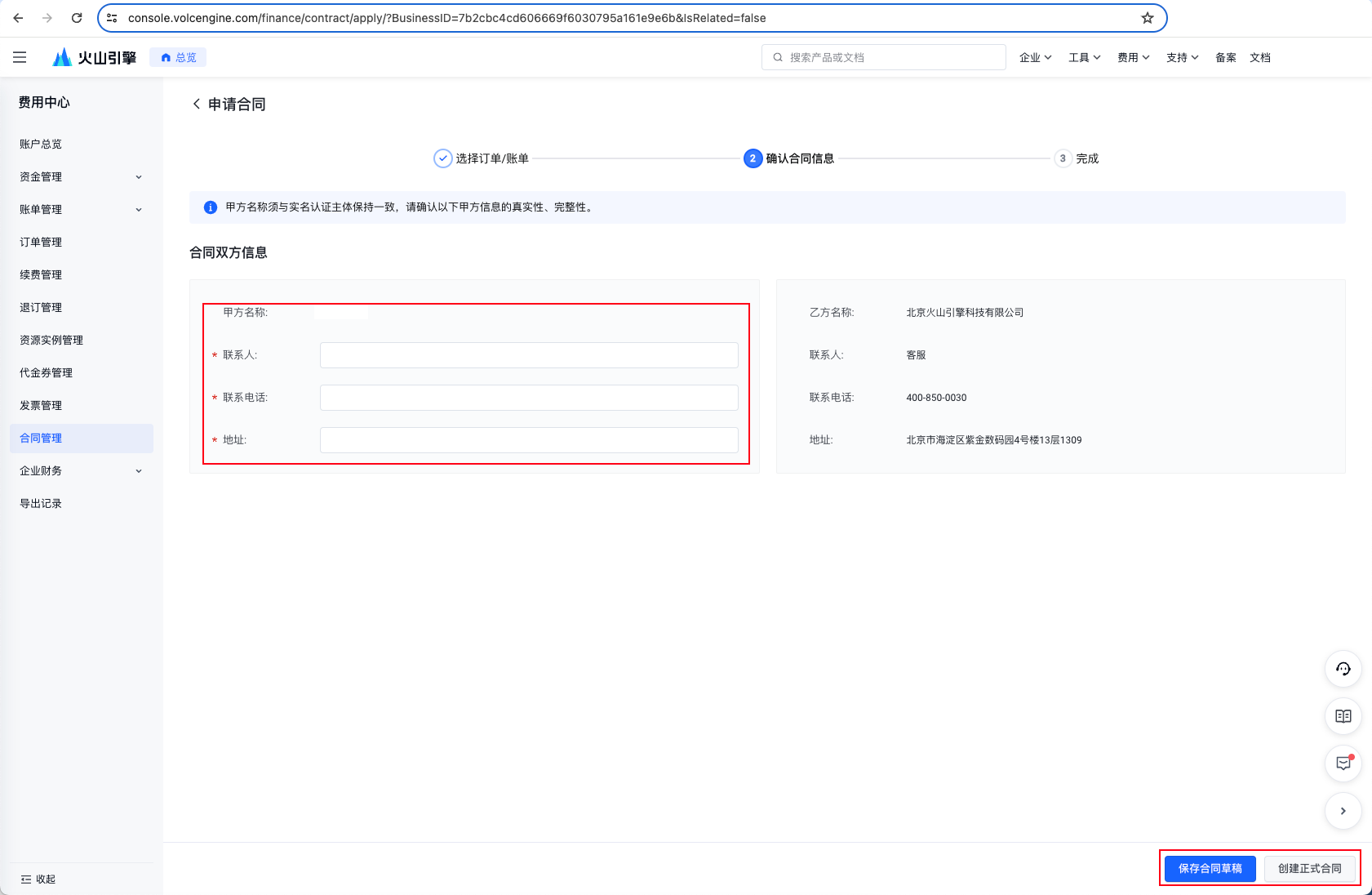The image size is (1372, 895).
Task: Select 合同管理 in sidebar
Action: [x=82, y=439]
